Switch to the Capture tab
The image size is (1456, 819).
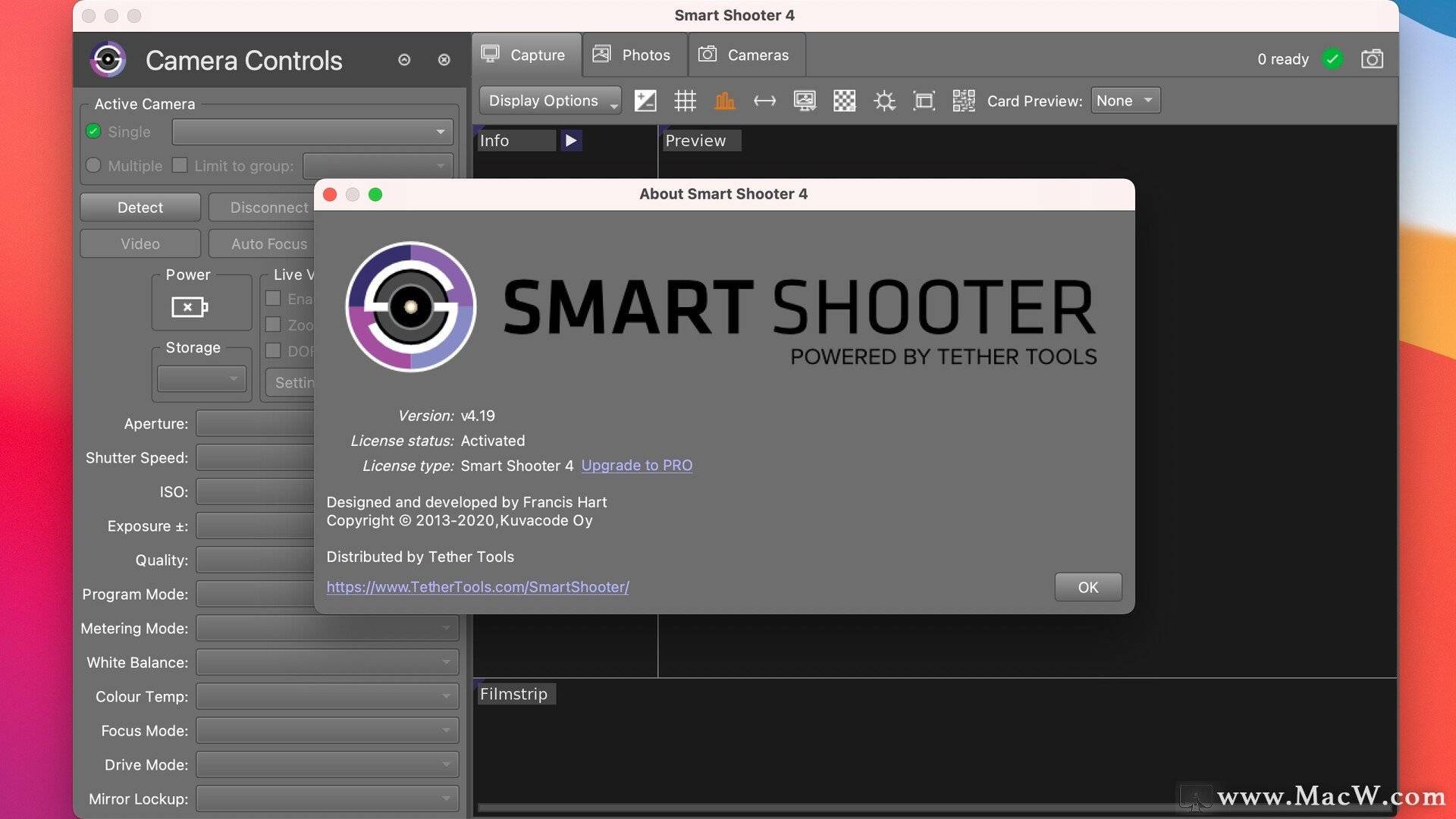(x=526, y=55)
